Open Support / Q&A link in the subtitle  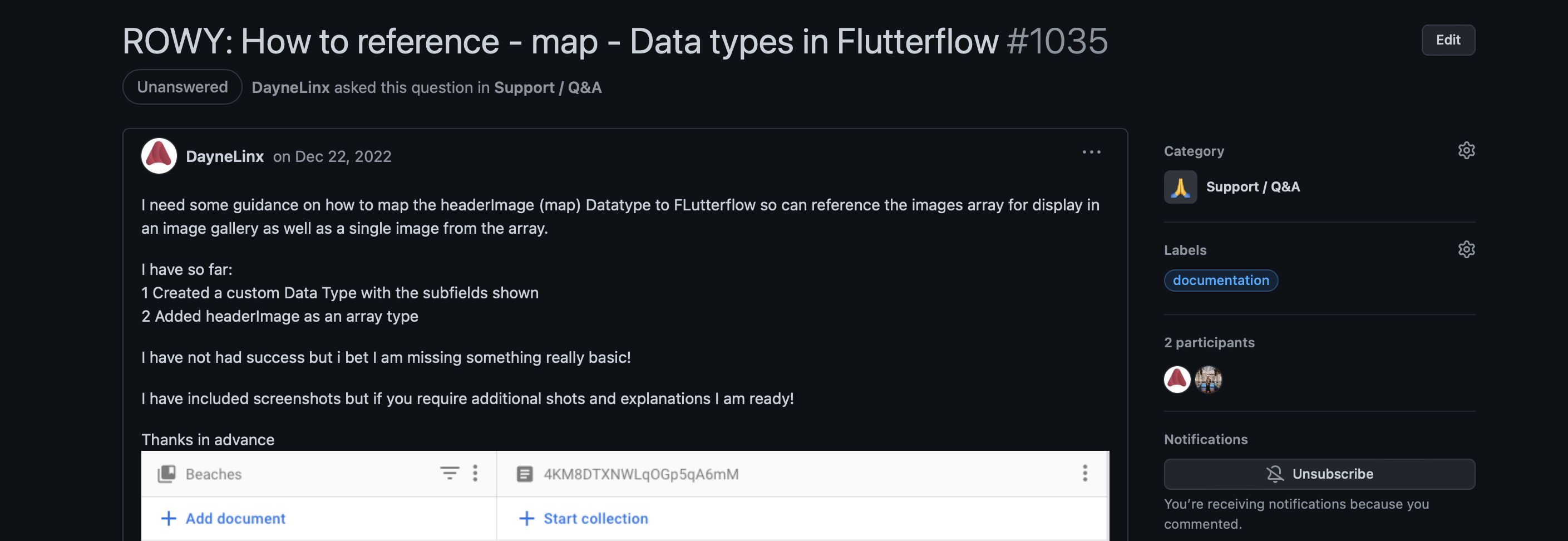547,87
